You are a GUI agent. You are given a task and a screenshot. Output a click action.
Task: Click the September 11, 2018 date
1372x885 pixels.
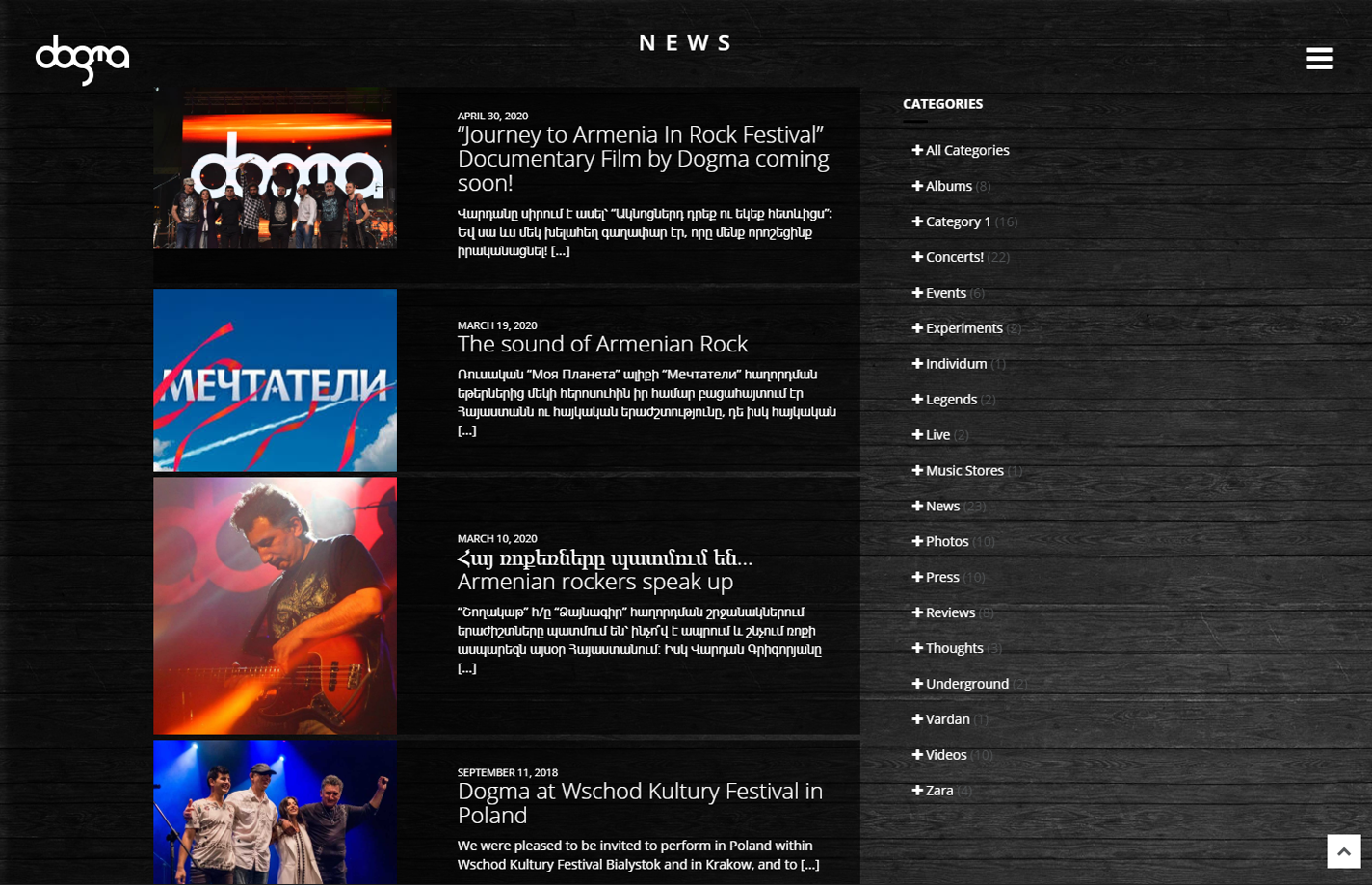pos(508,773)
